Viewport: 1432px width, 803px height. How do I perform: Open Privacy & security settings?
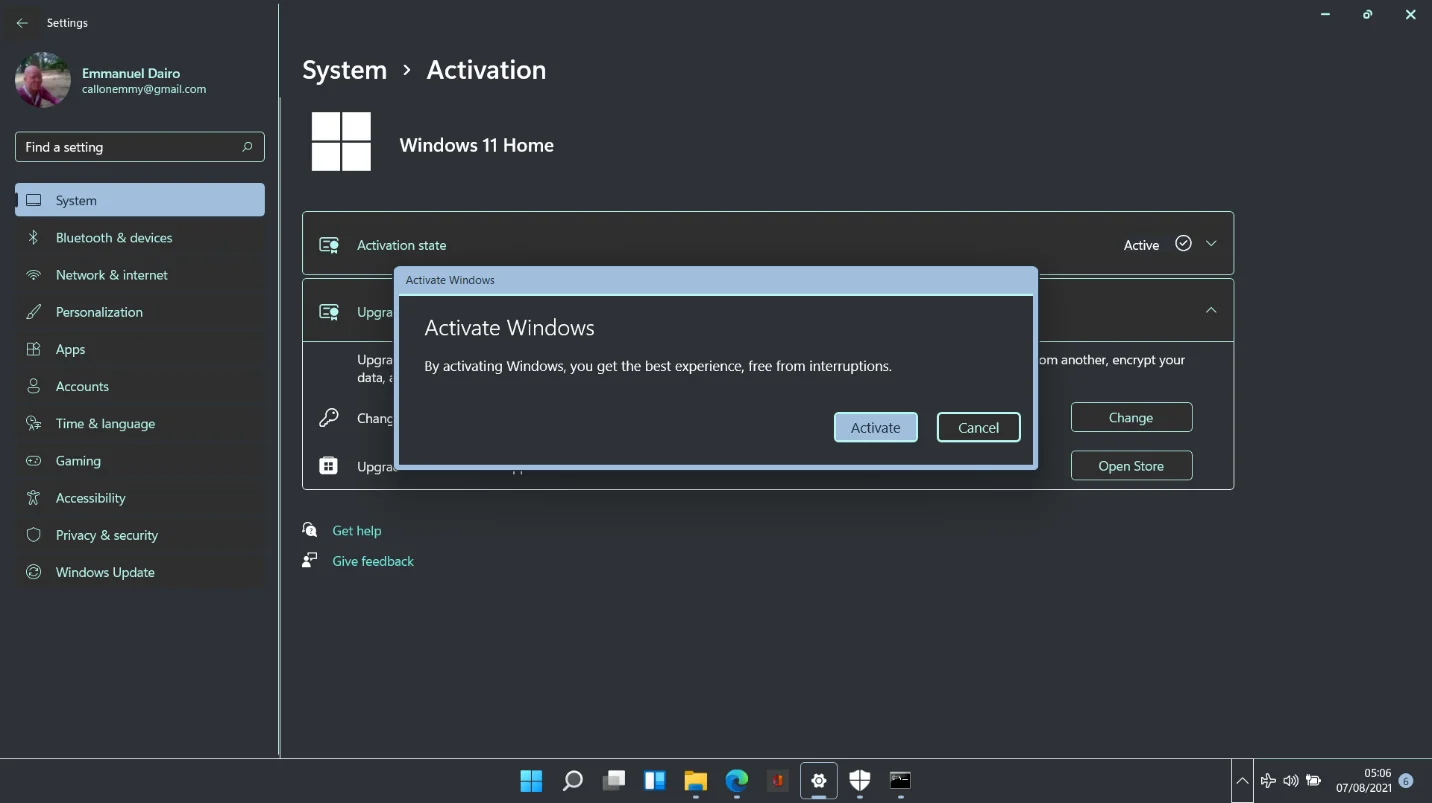click(x=140, y=535)
